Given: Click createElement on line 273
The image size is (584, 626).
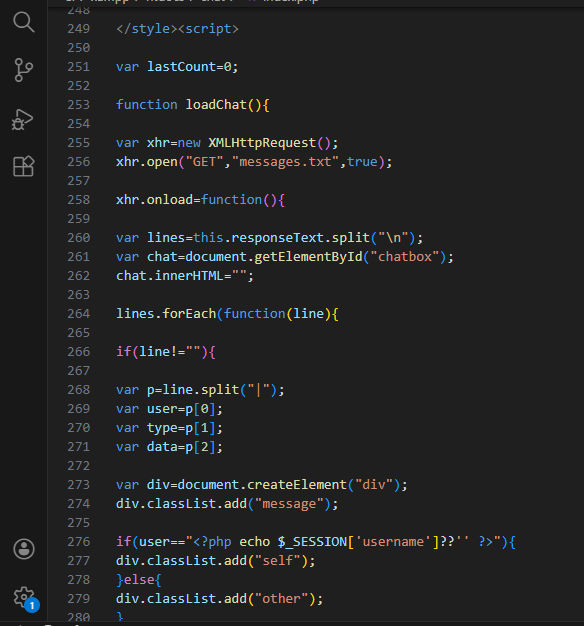Looking at the screenshot, I should (x=297, y=485).
